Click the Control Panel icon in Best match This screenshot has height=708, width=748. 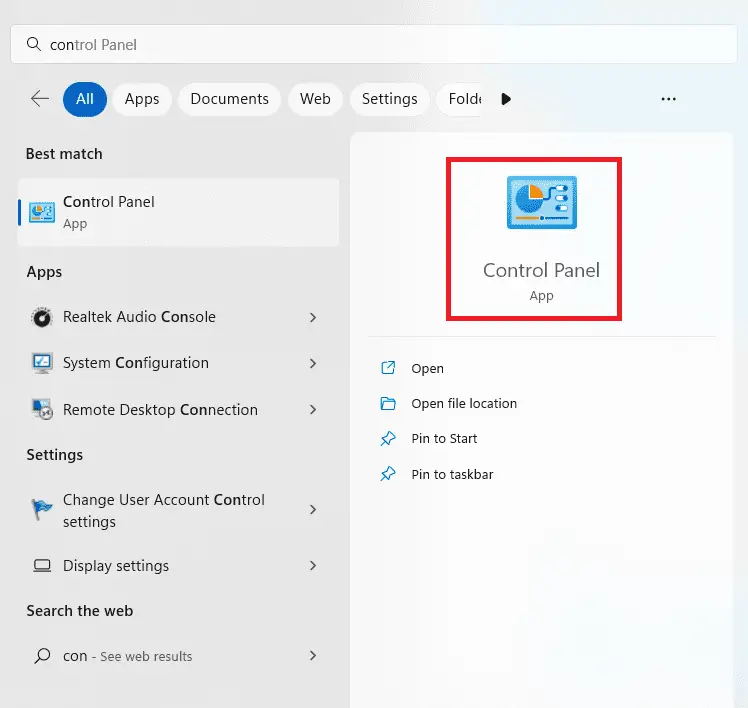[x=42, y=212]
